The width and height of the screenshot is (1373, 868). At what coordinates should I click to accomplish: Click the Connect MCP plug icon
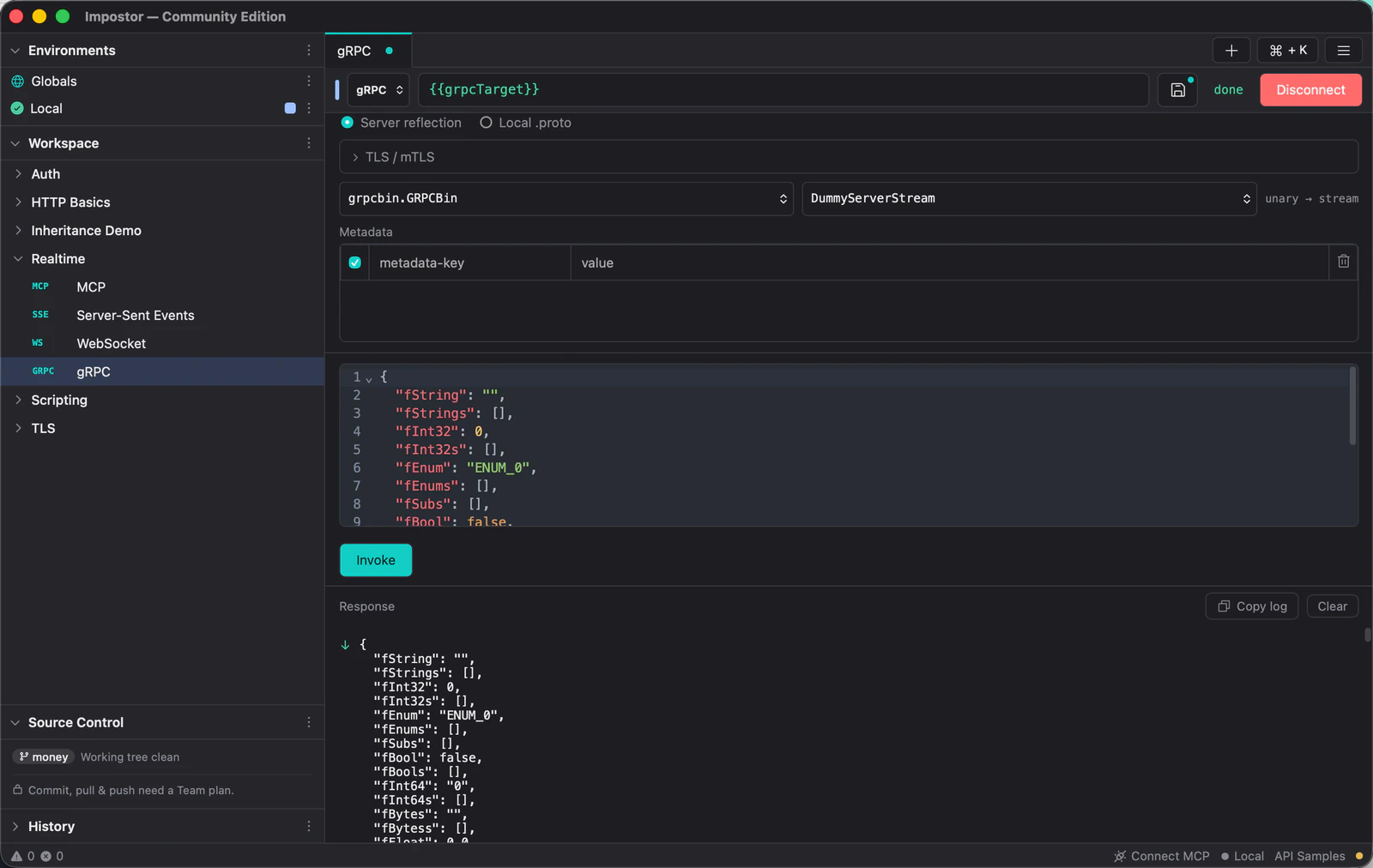1120,856
